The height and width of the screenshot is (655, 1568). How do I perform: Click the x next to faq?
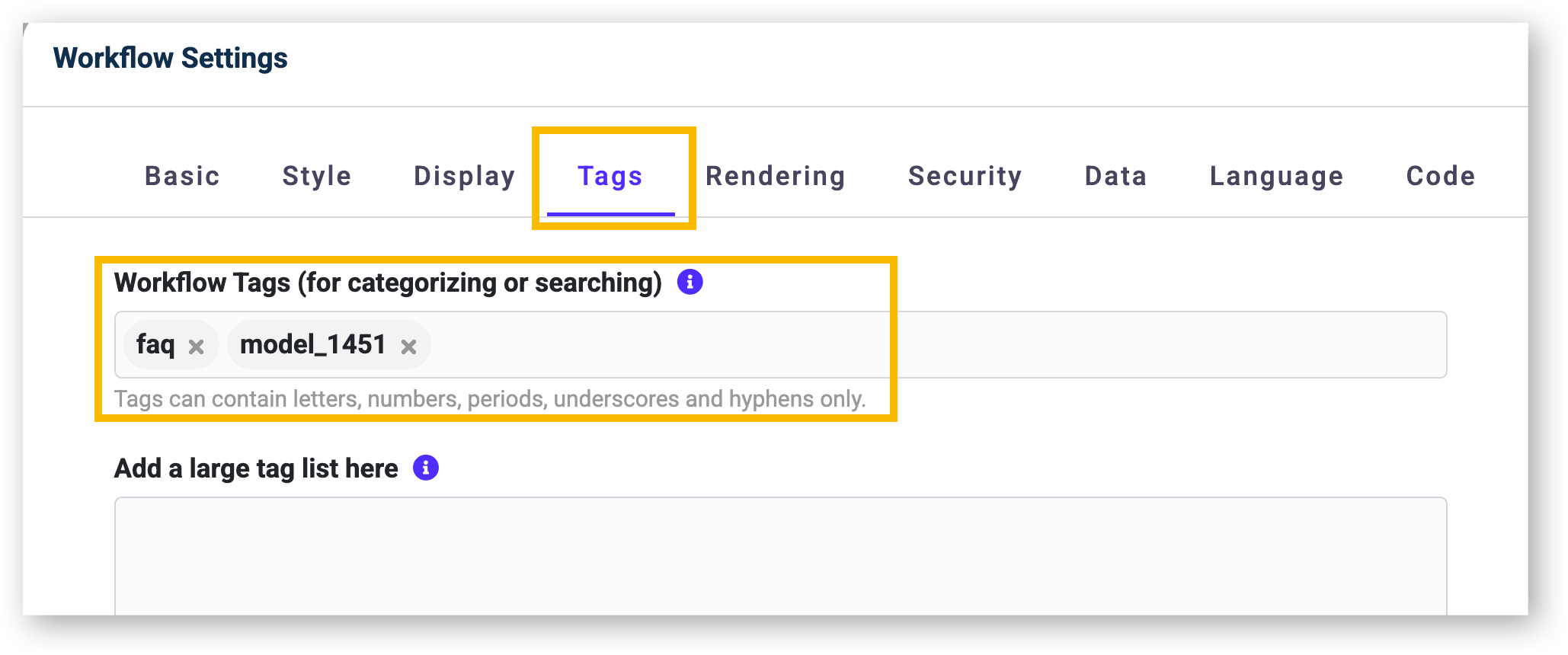coord(197,347)
